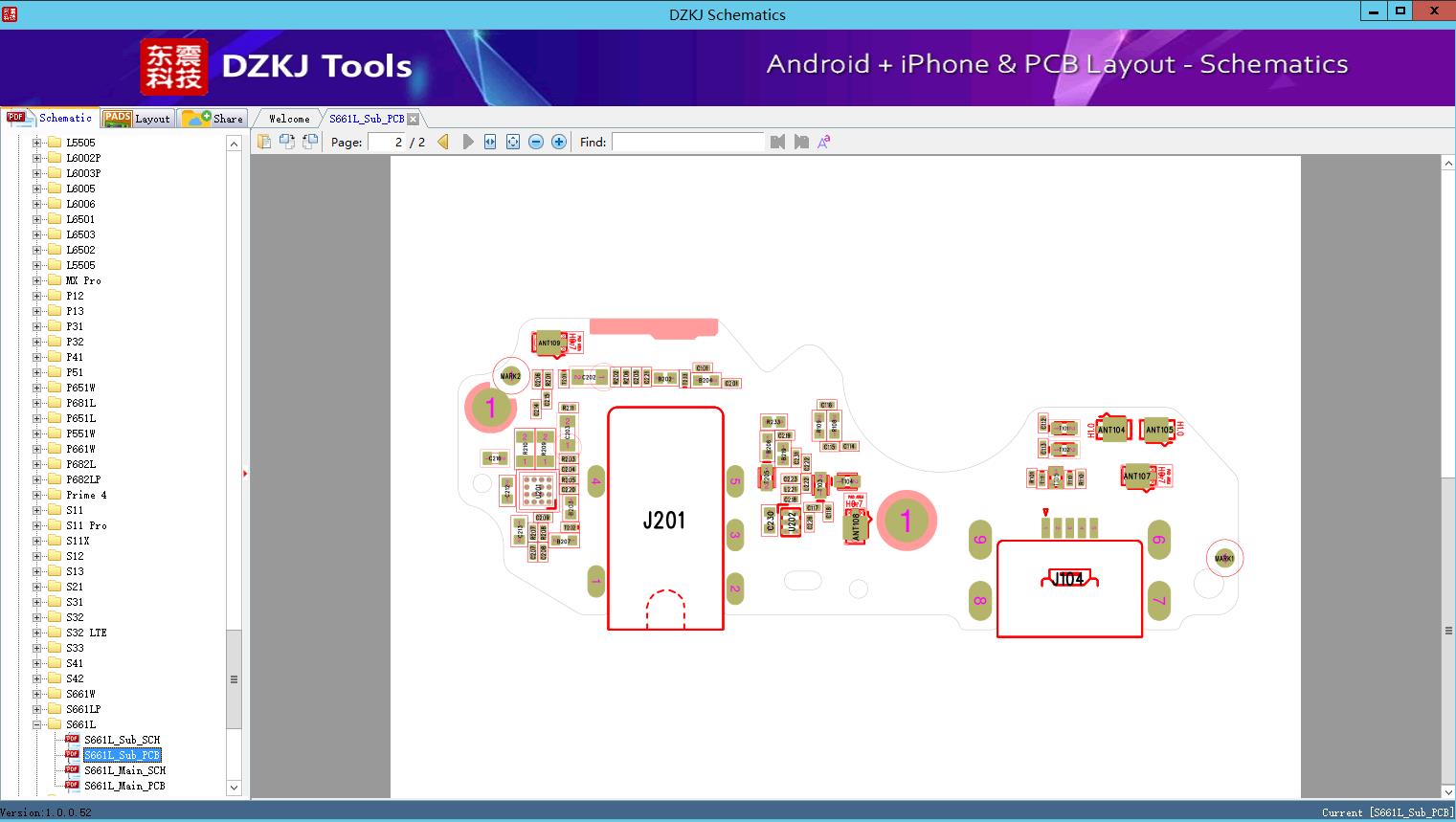Expand the S11 Pro folder
Screen dimensions: 1456x822
point(37,525)
